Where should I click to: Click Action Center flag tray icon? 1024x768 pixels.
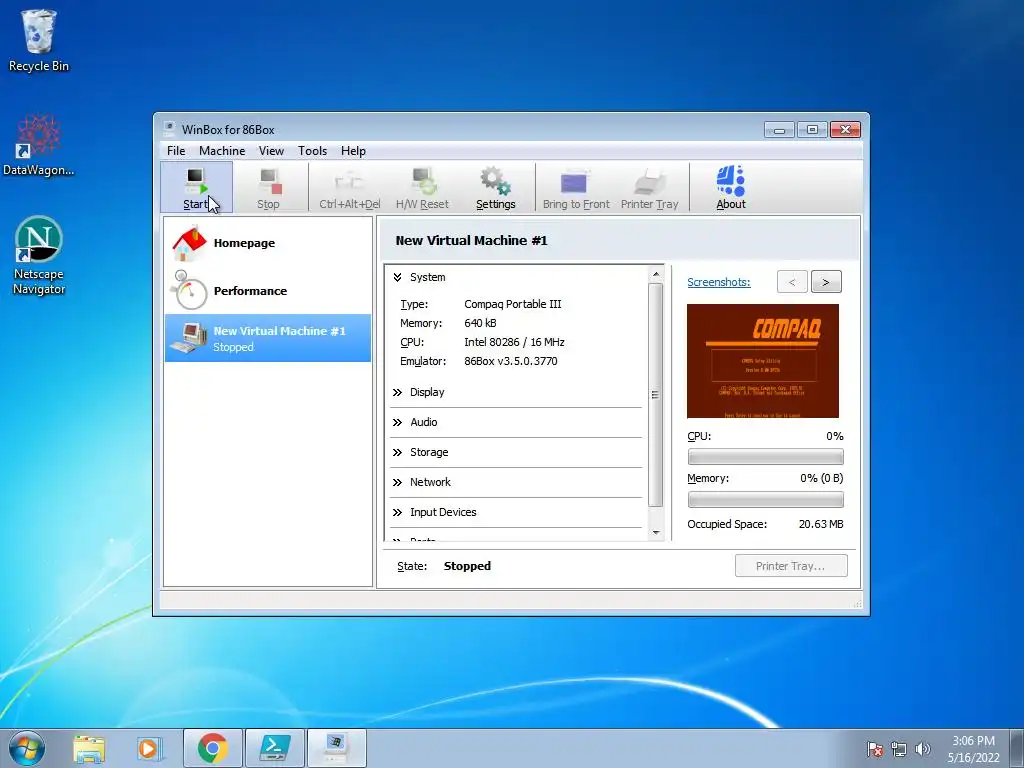pos(874,749)
